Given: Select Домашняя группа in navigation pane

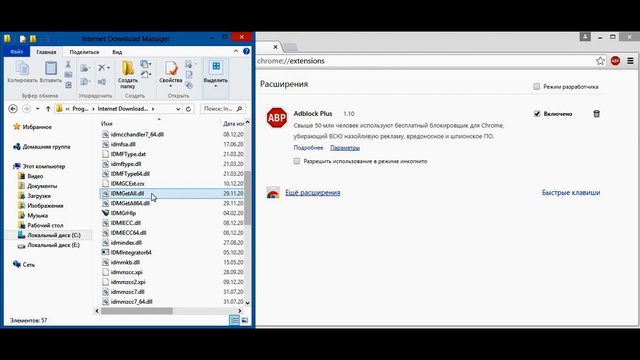Looking at the screenshot, I should (x=46, y=147).
